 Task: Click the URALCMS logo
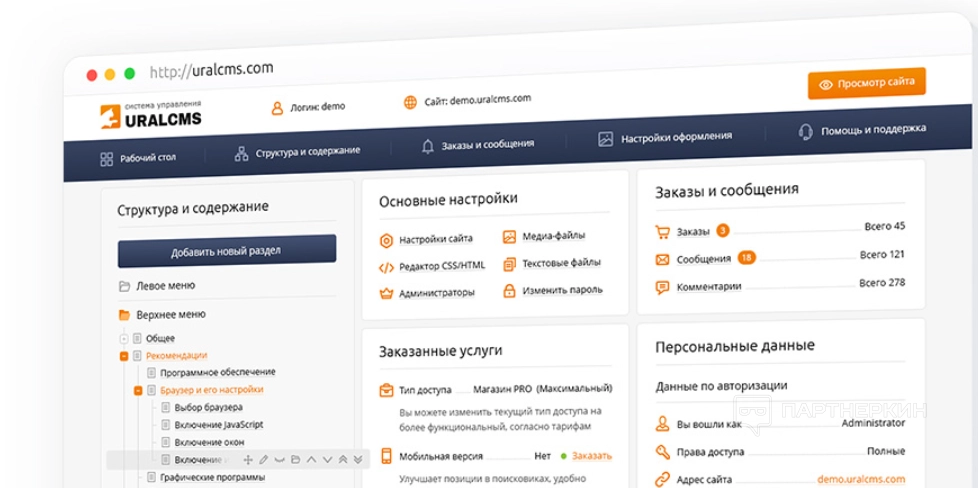tap(151, 115)
